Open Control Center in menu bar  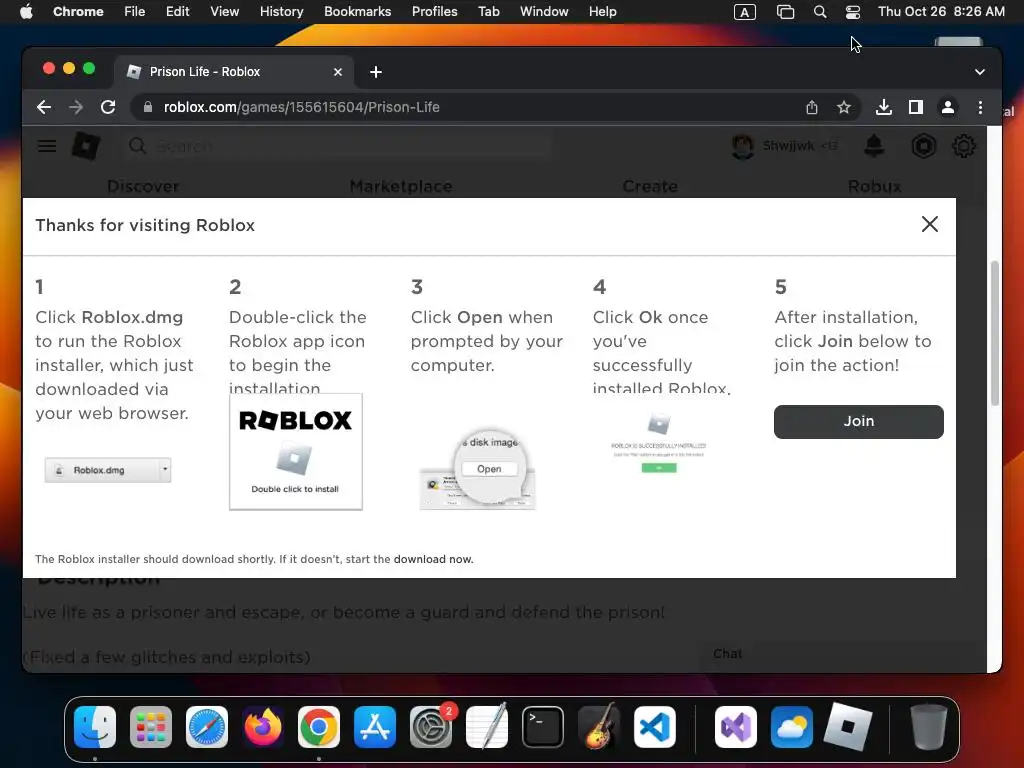coord(852,12)
